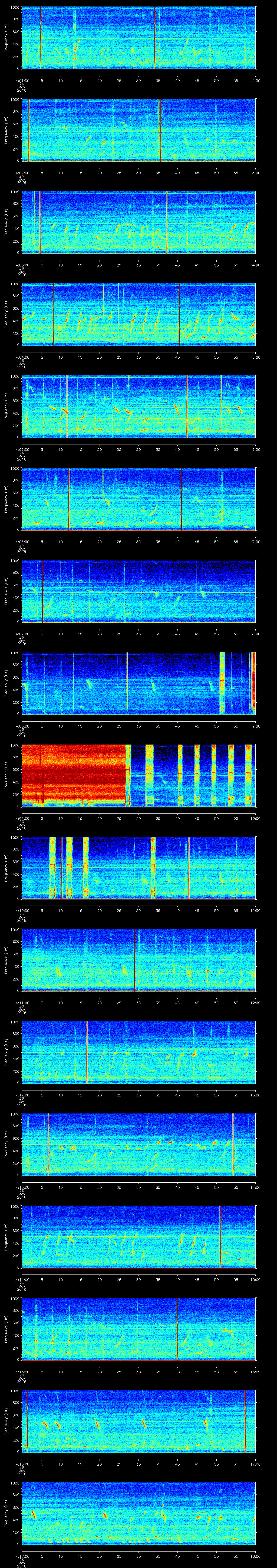The width and height of the screenshot is (277, 1568).
Task: Click the spectrogram panel starting at 4:04:00
Action: click(139, 315)
